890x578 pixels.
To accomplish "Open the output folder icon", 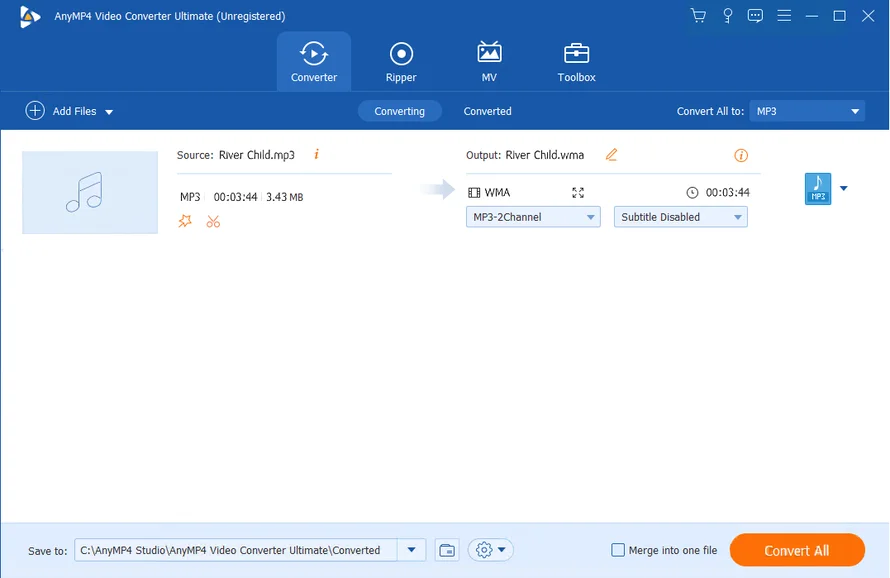I will click(x=447, y=550).
